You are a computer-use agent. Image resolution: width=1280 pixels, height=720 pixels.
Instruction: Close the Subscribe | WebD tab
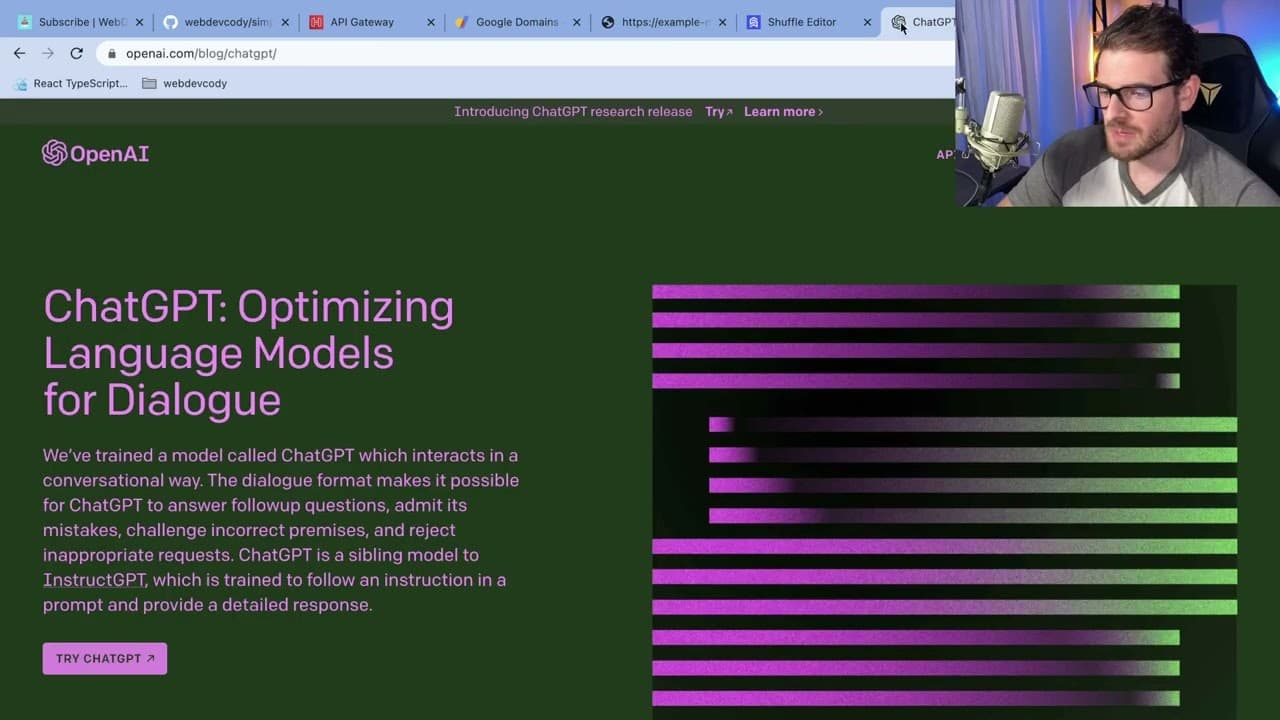139,22
